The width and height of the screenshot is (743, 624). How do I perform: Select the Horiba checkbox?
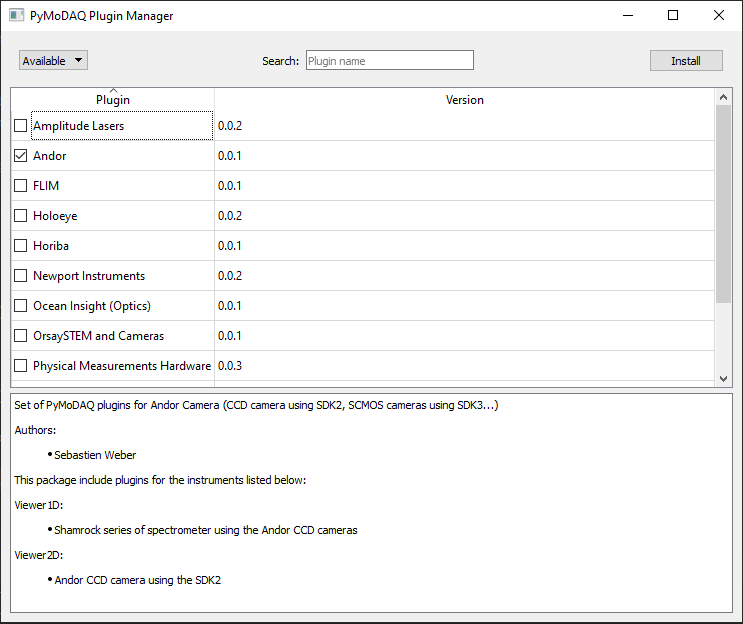pos(20,245)
